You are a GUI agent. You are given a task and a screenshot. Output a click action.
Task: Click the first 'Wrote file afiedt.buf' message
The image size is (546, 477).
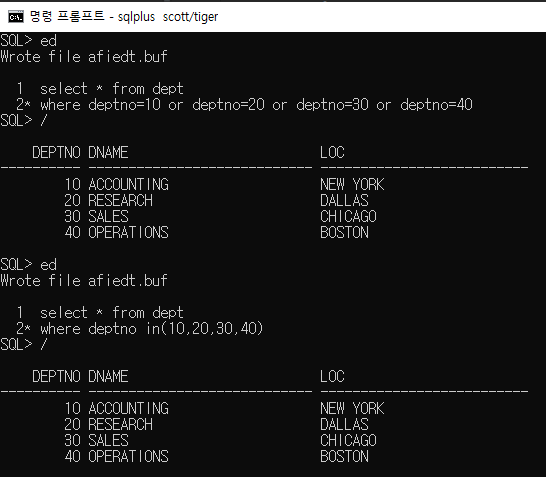click(84, 57)
